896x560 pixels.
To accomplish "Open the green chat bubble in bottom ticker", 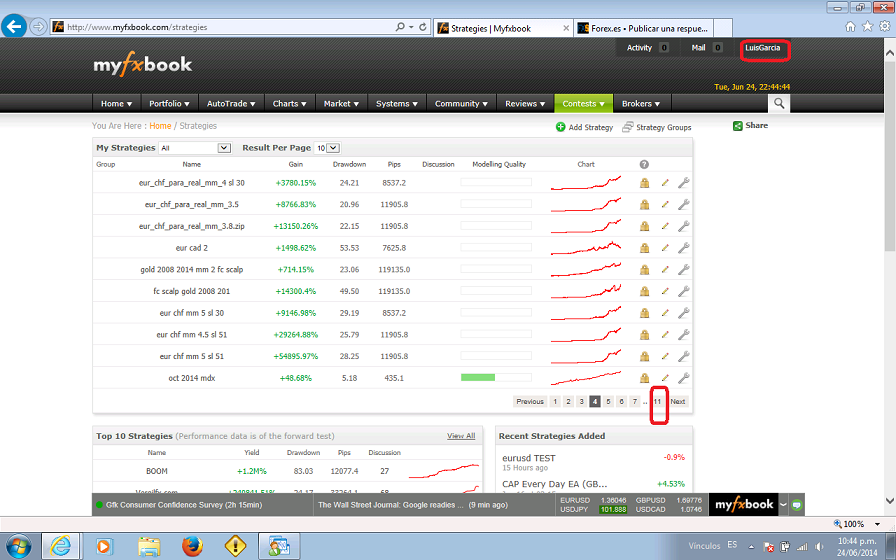I will [796, 505].
